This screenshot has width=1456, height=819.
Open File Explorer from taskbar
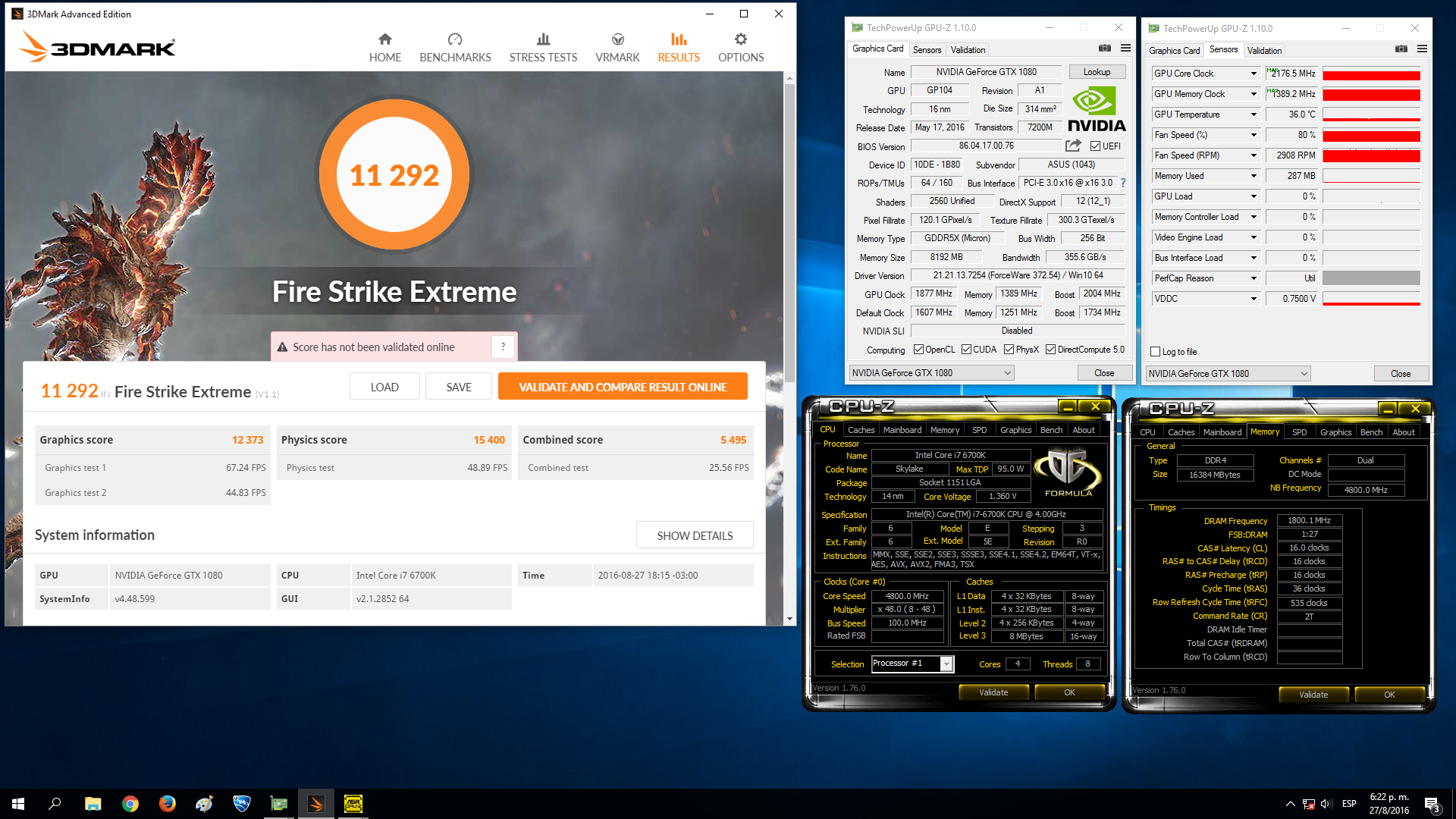point(93,804)
